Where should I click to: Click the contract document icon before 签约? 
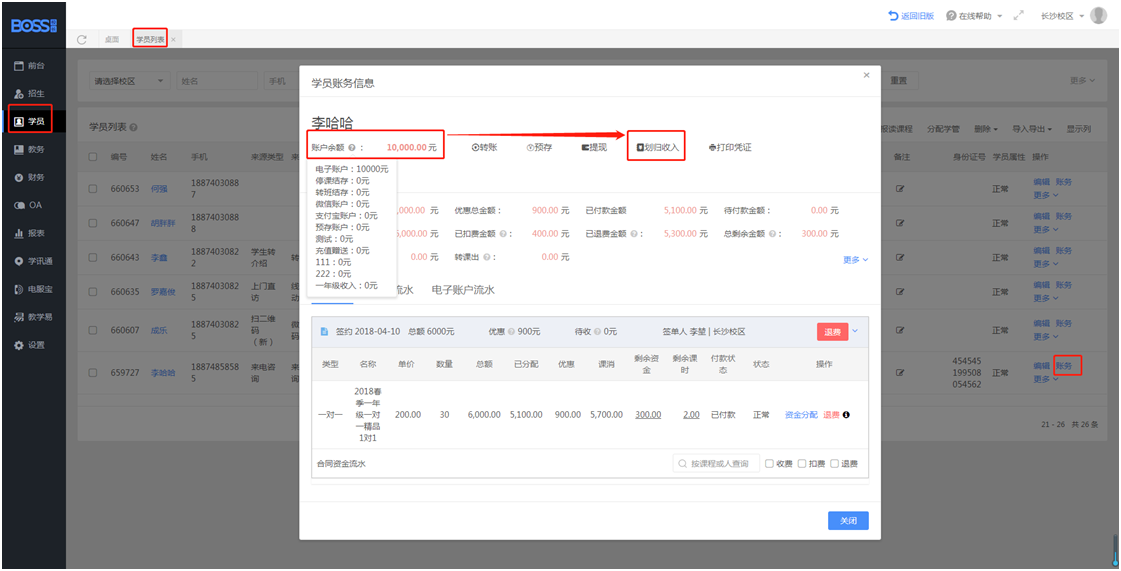click(x=325, y=332)
